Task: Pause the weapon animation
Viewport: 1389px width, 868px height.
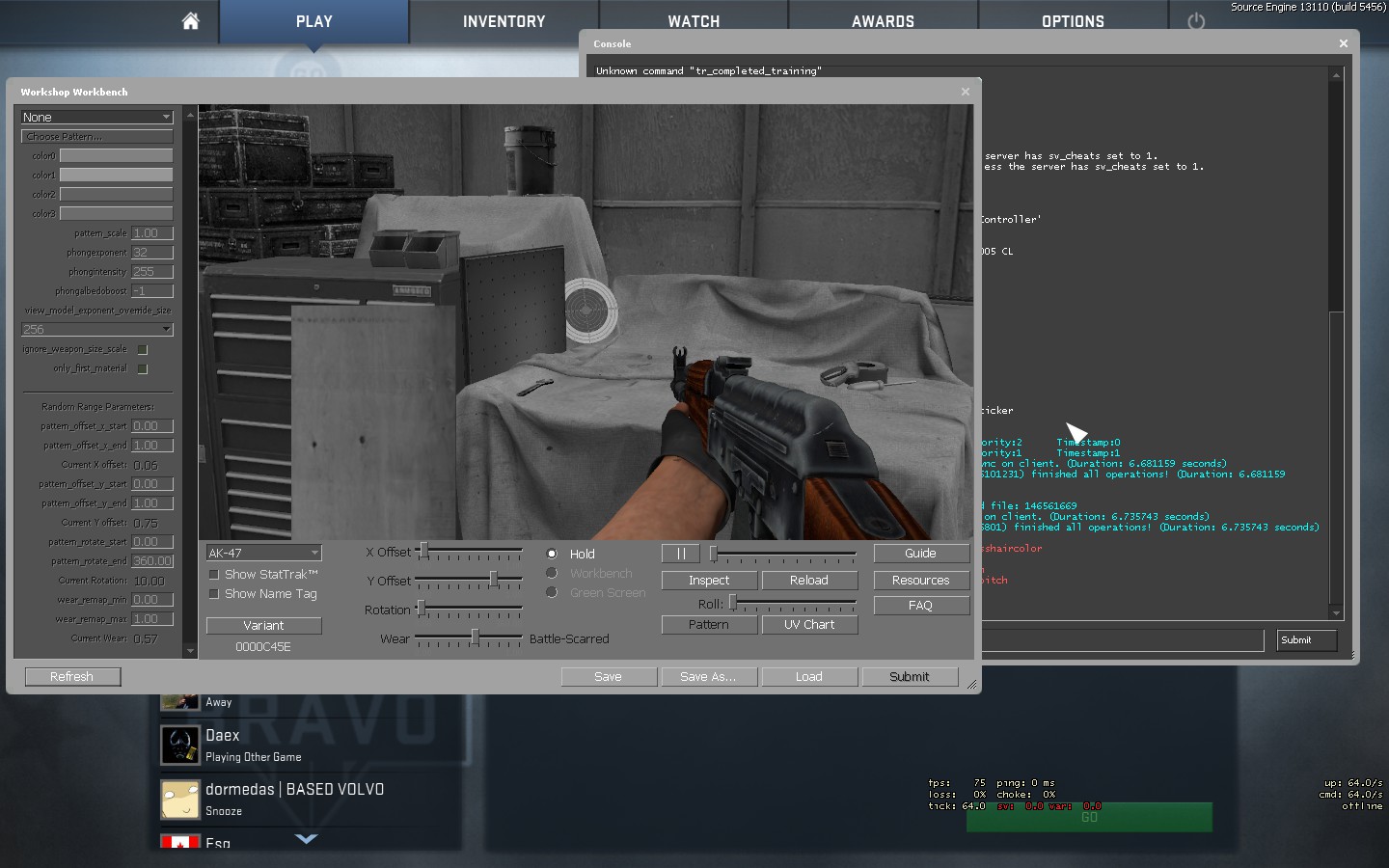Action: pyautogui.click(x=681, y=554)
